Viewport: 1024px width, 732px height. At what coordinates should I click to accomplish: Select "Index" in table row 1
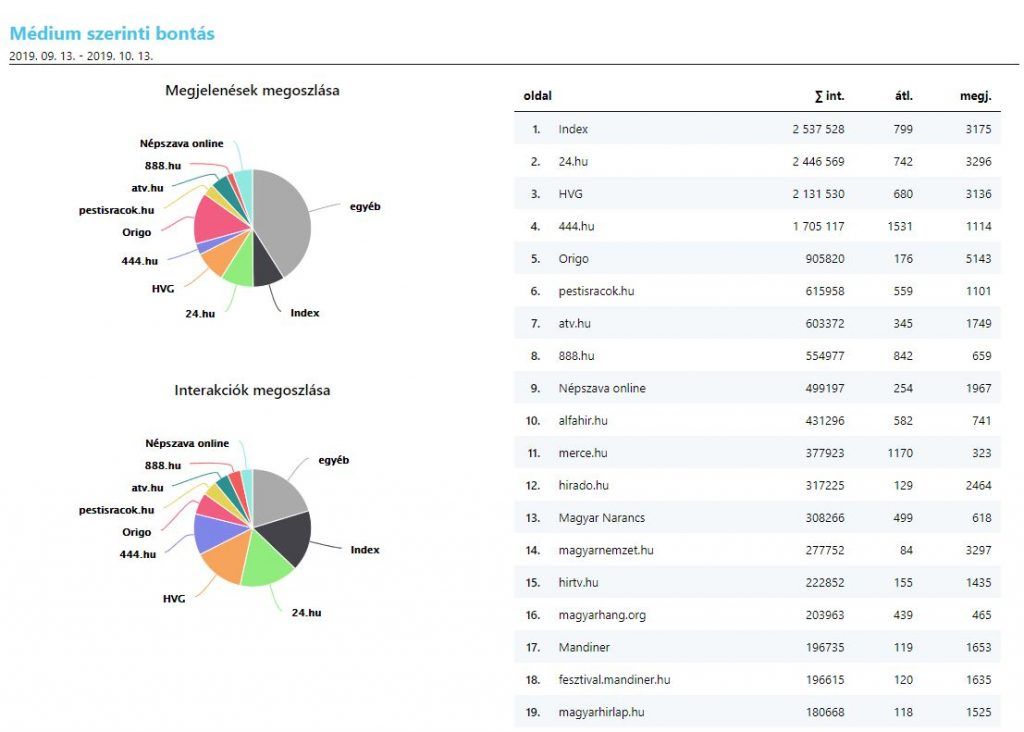coord(573,129)
